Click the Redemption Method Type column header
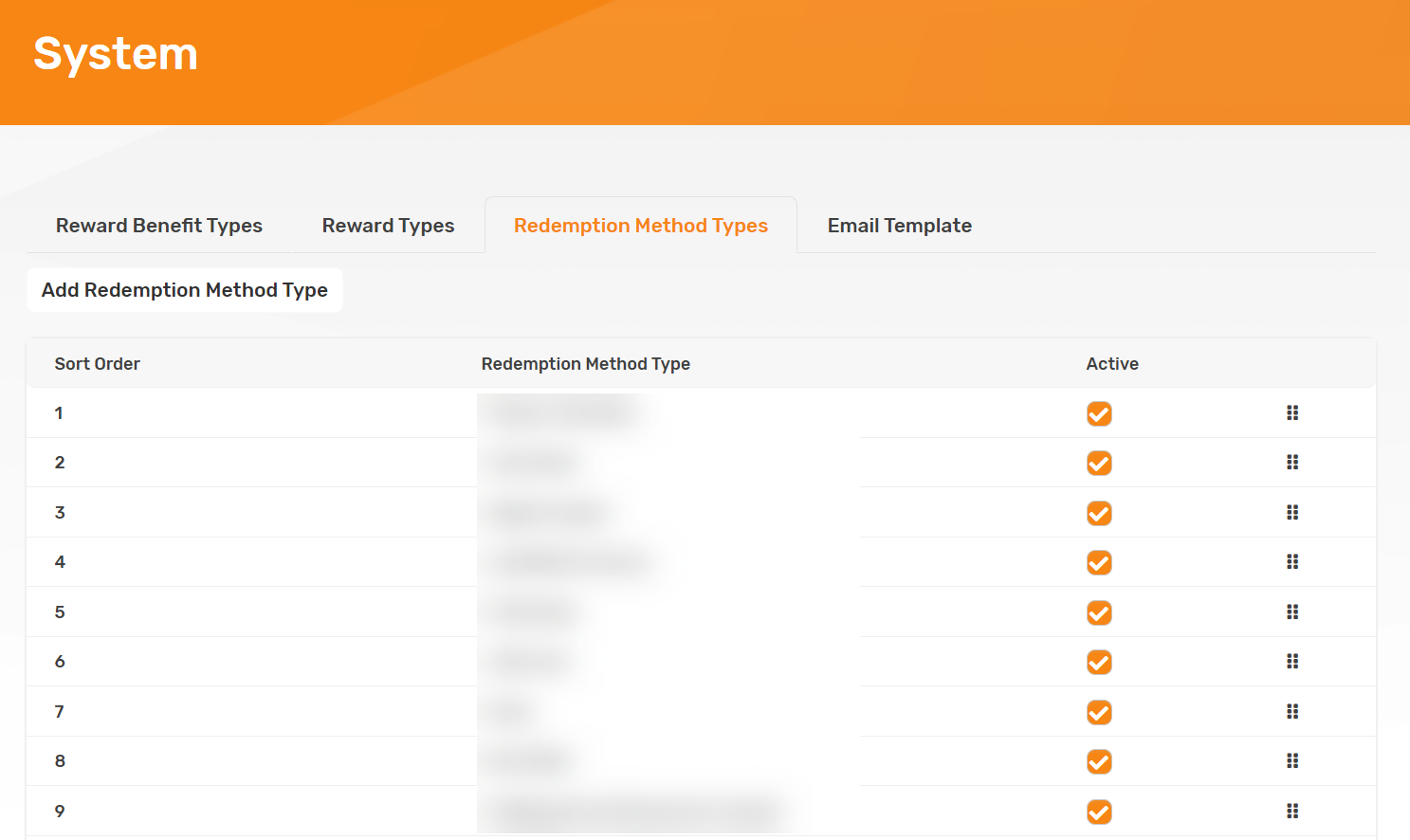 click(x=585, y=364)
